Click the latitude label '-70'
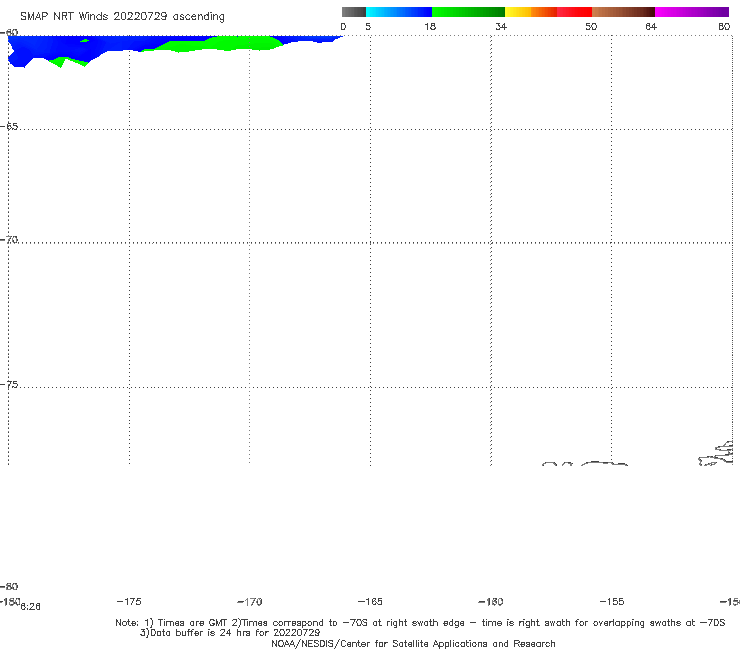The width and height of the screenshot is (740, 650). [9, 240]
